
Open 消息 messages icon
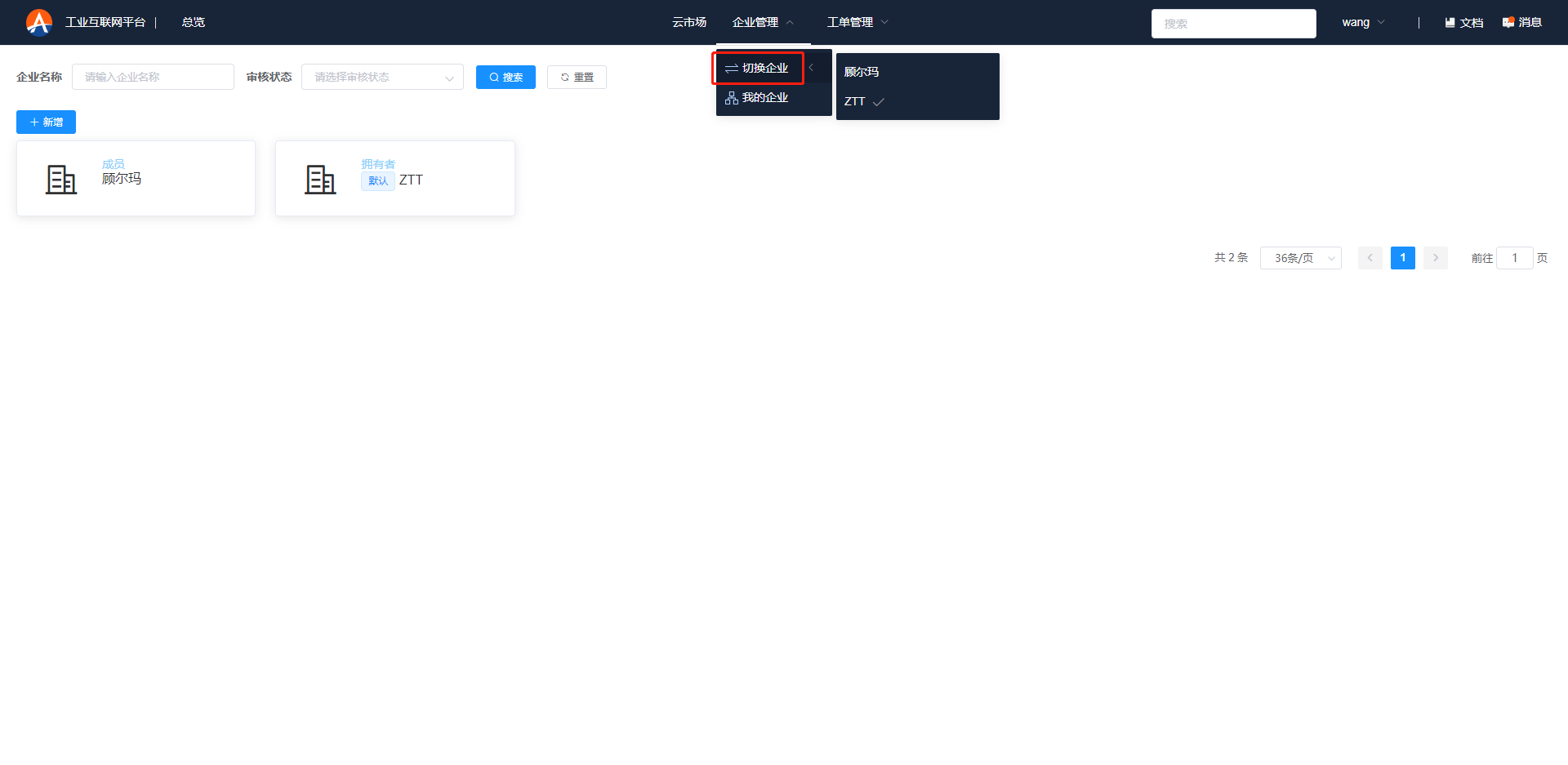(x=1521, y=23)
